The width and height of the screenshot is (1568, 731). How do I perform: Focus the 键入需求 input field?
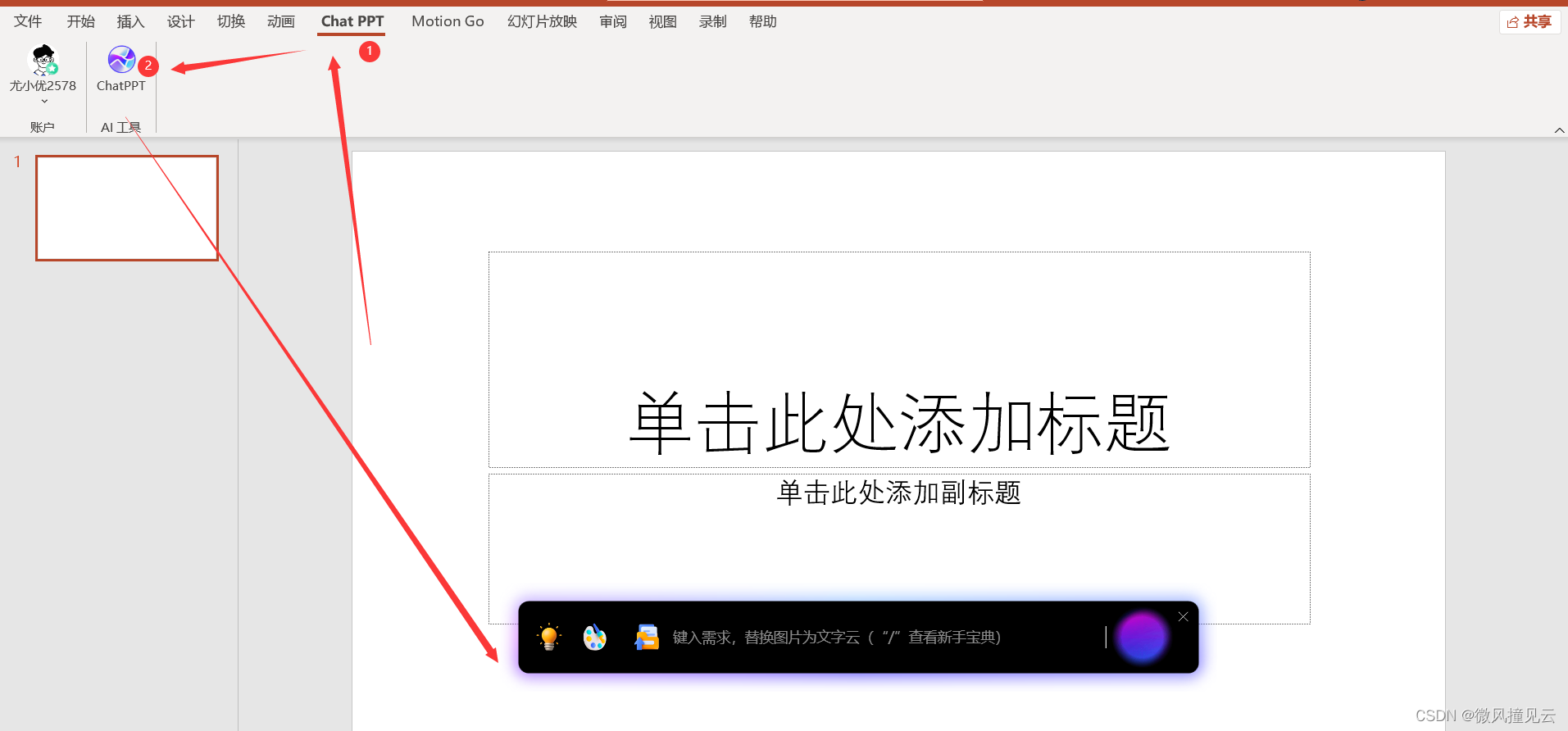887,638
